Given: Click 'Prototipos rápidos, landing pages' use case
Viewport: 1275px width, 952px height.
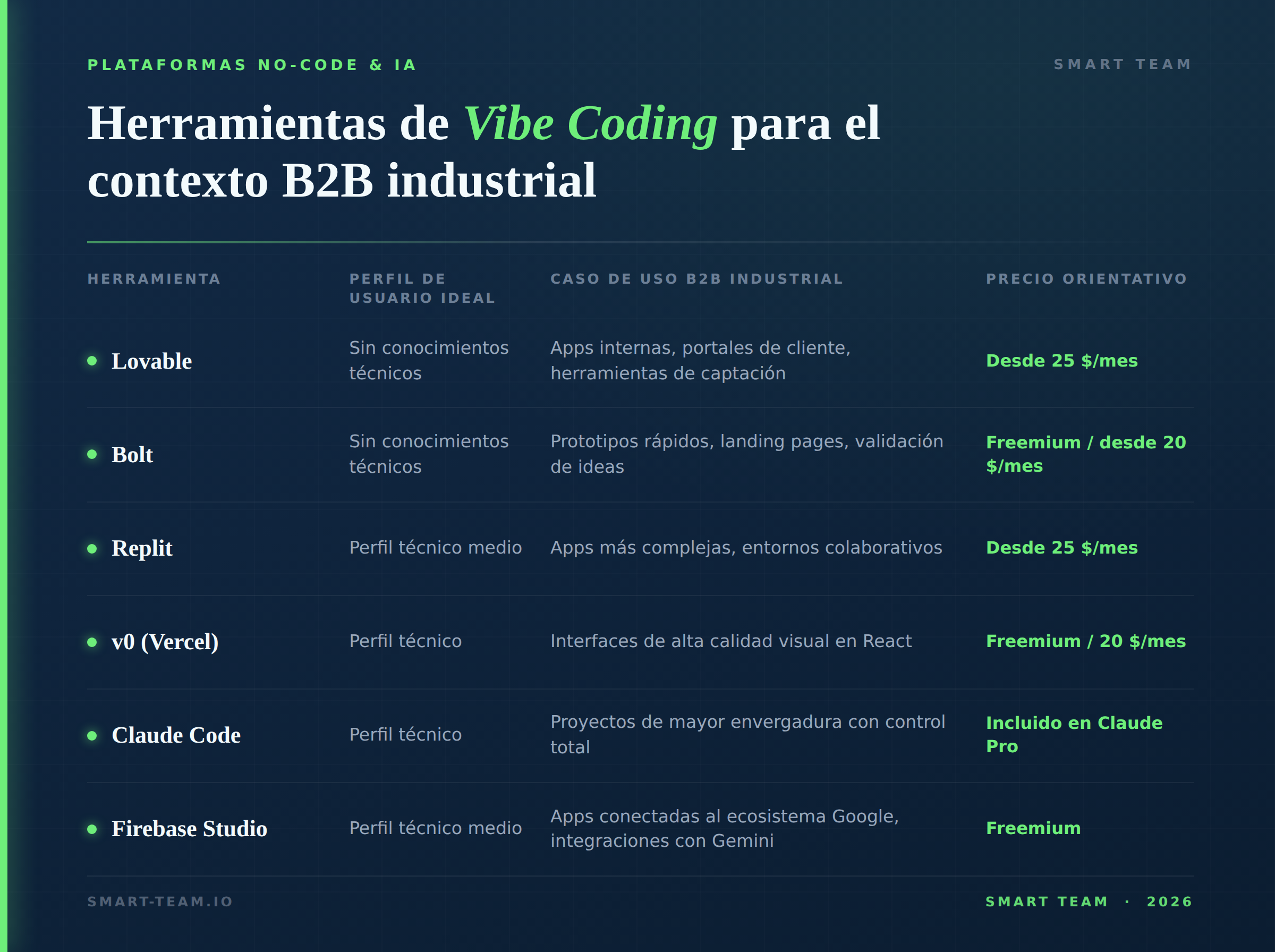Looking at the screenshot, I should click(x=747, y=454).
